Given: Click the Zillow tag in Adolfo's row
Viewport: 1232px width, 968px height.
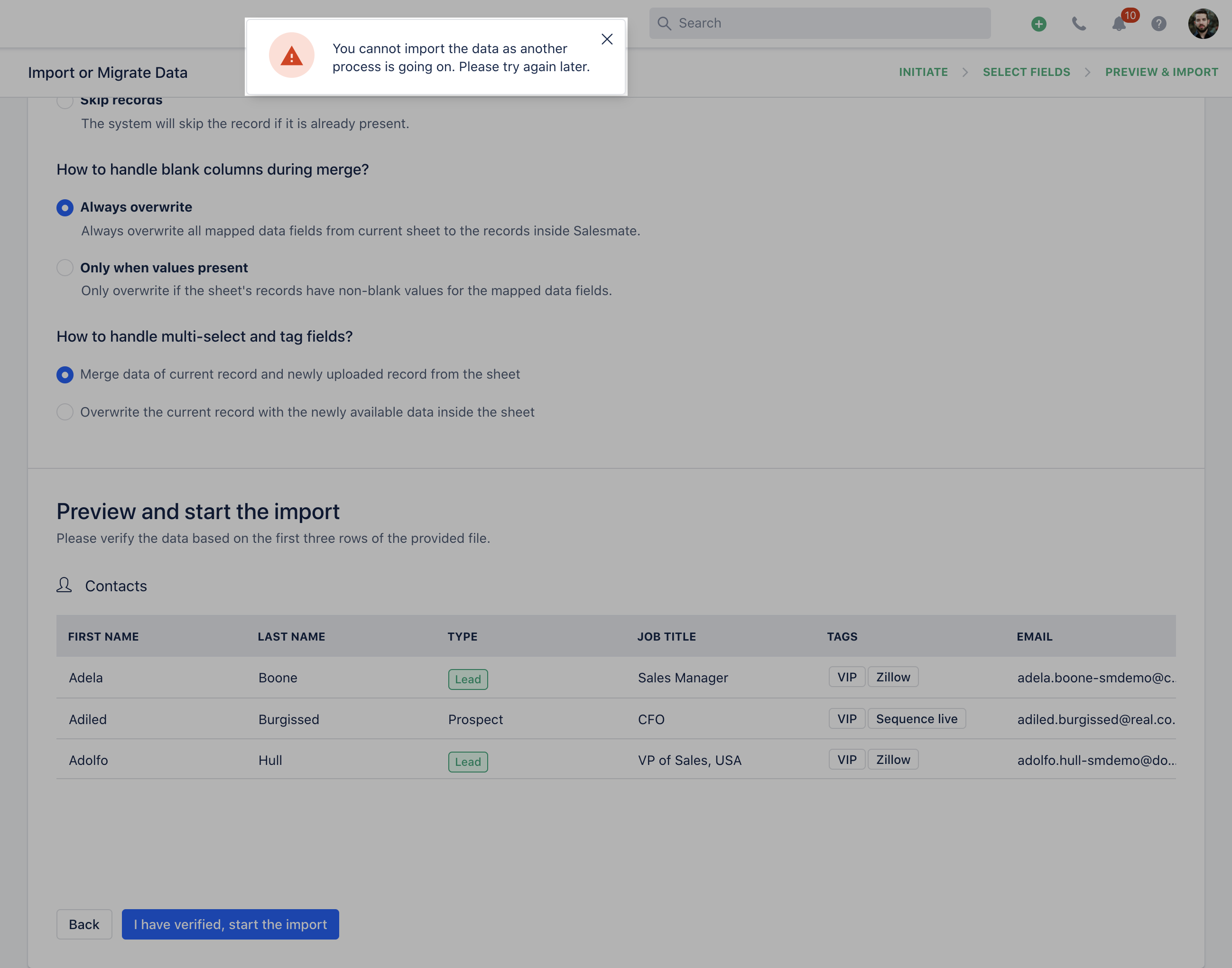Looking at the screenshot, I should point(893,759).
